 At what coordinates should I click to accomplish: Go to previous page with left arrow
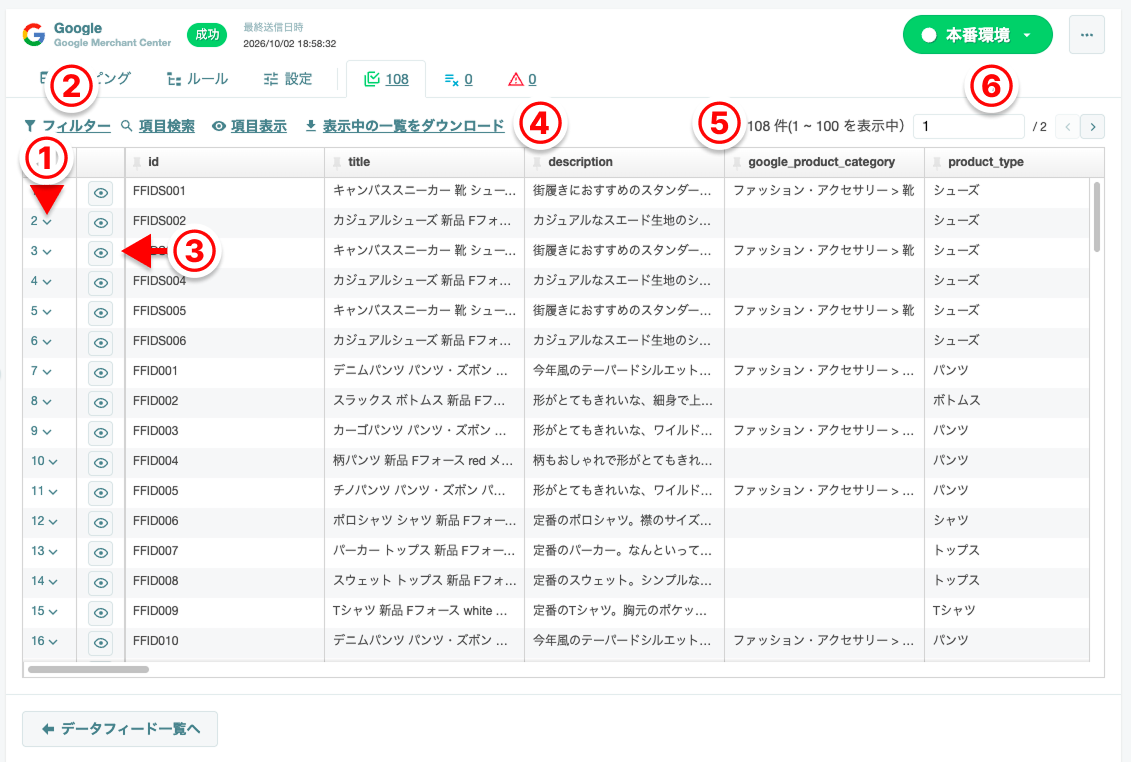[x=1067, y=126]
